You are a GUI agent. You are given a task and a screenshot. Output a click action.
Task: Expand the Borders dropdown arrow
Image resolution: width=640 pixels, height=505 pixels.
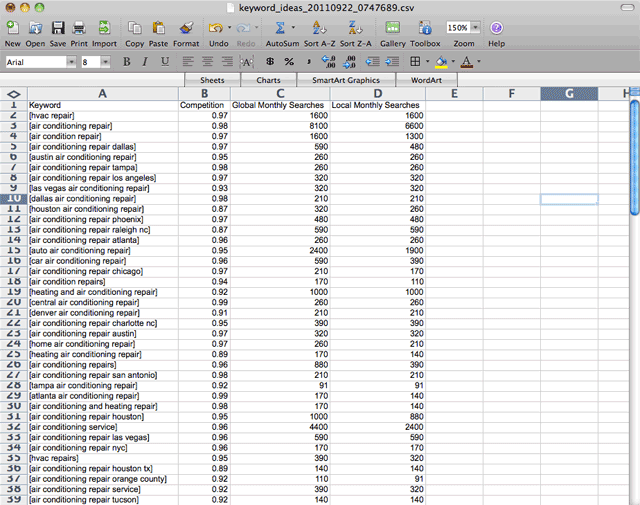click(x=427, y=62)
